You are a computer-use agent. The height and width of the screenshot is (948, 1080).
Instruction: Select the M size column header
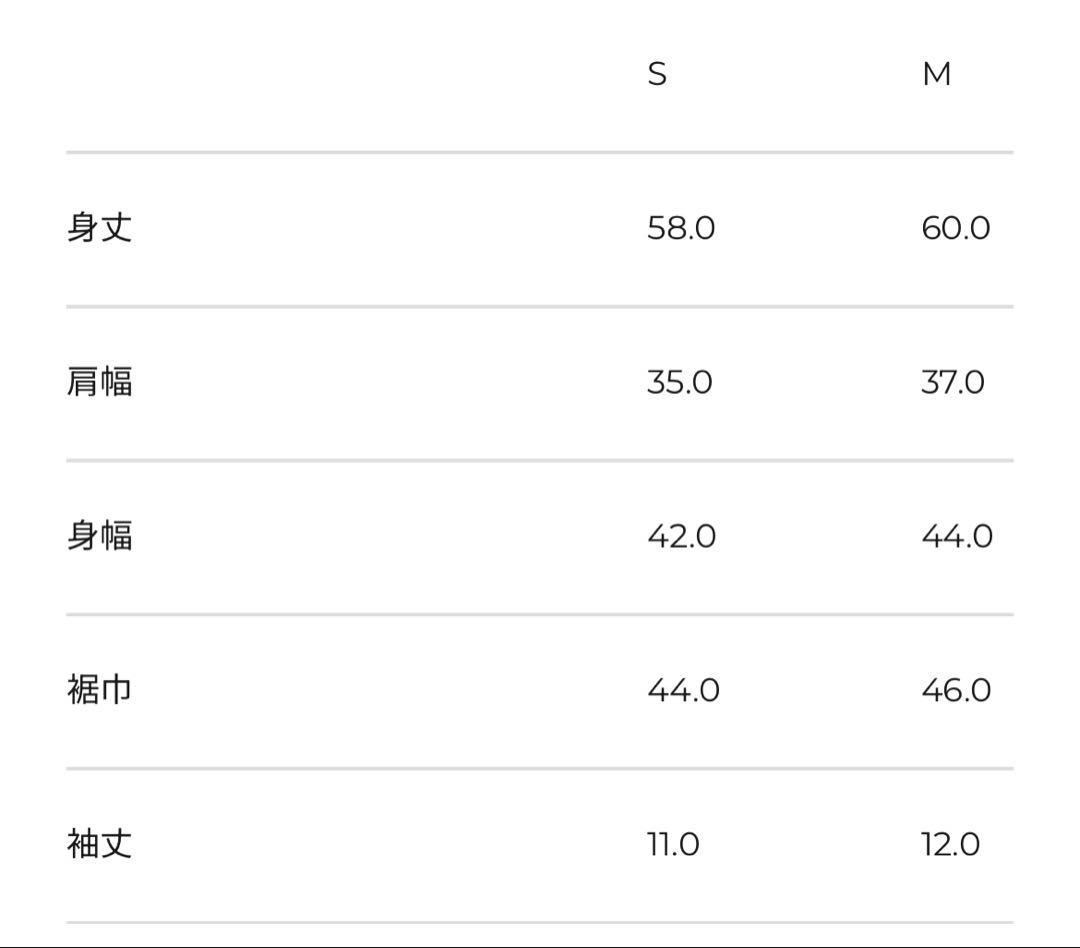click(937, 74)
